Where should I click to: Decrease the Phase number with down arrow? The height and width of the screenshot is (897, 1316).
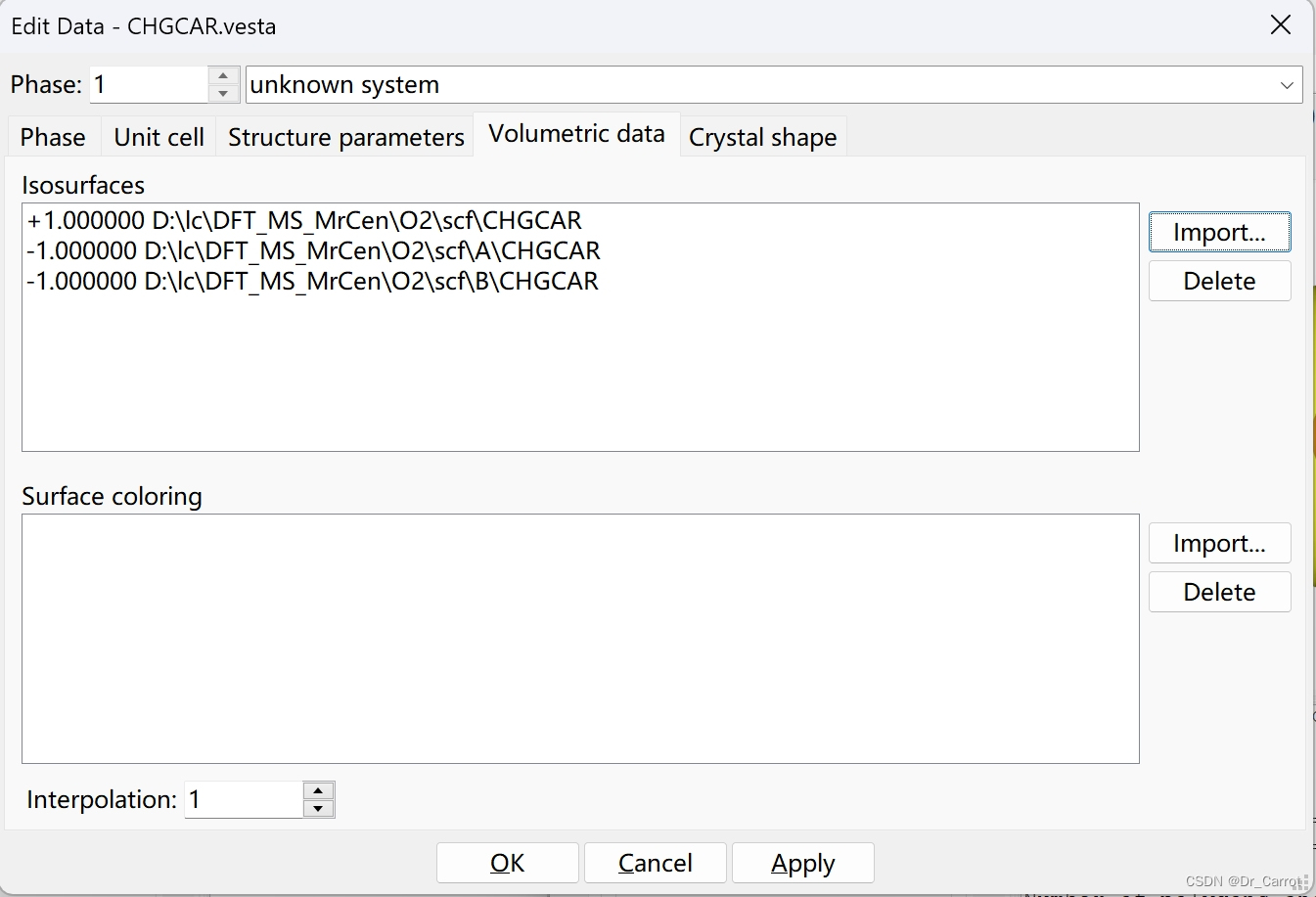click(224, 94)
